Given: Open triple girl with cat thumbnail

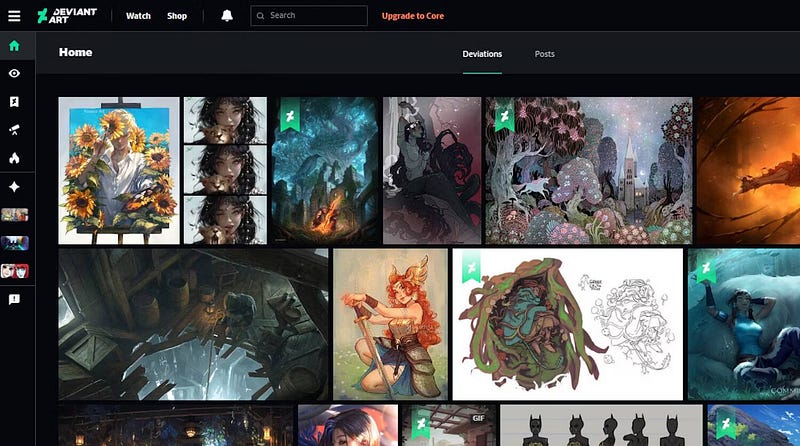Looking at the screenshot, I should coord(225,171).
